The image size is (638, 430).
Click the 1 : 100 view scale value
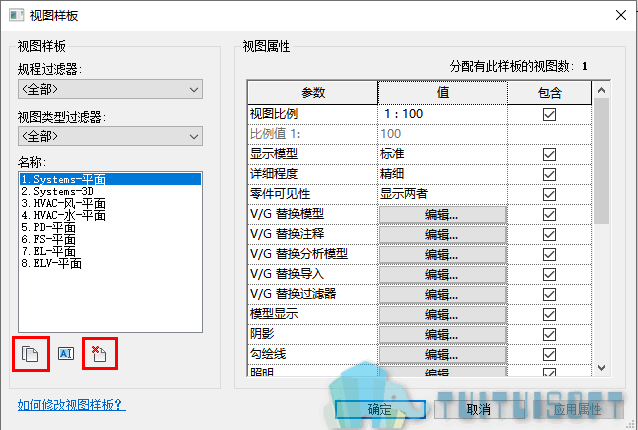(443, 114)
